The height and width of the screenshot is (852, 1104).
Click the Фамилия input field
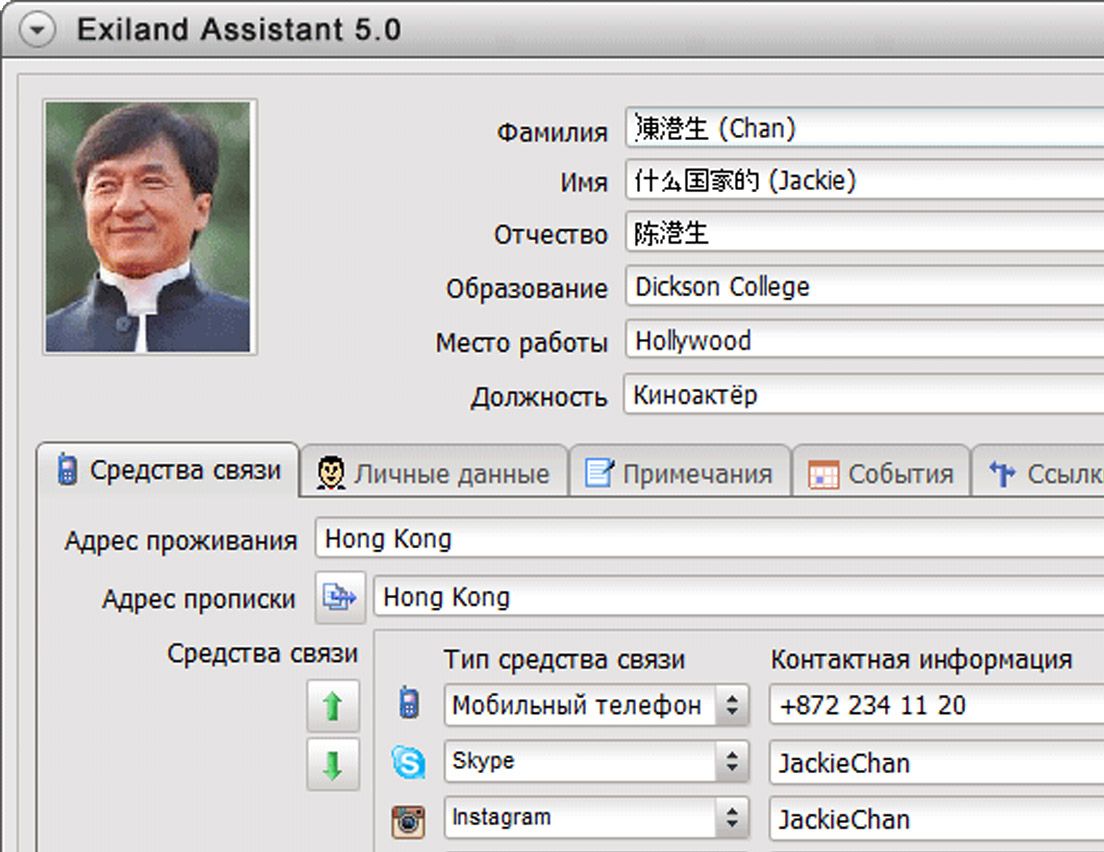866,129
